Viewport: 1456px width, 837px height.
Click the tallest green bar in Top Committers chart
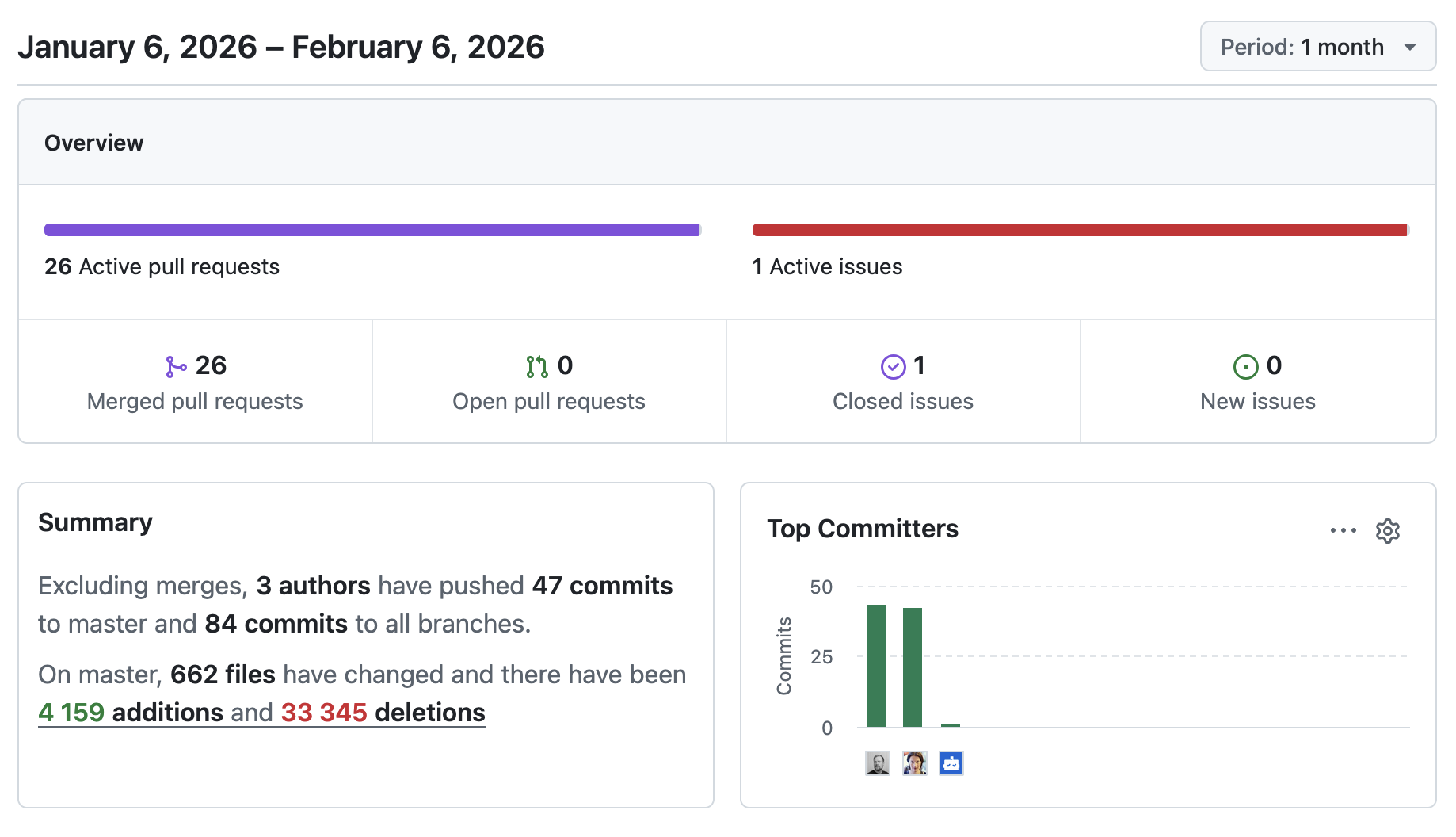(x=877, y=666)
